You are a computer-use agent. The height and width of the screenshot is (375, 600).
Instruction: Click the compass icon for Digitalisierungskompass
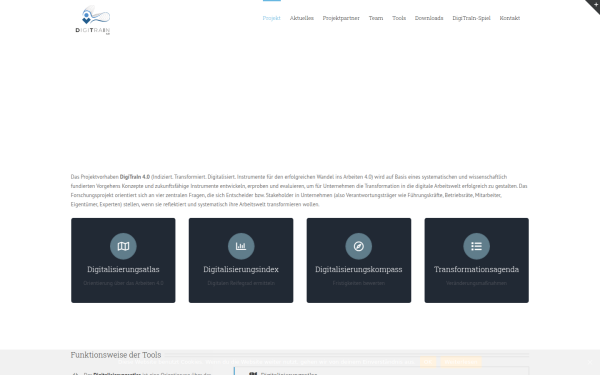pos(359,246)
